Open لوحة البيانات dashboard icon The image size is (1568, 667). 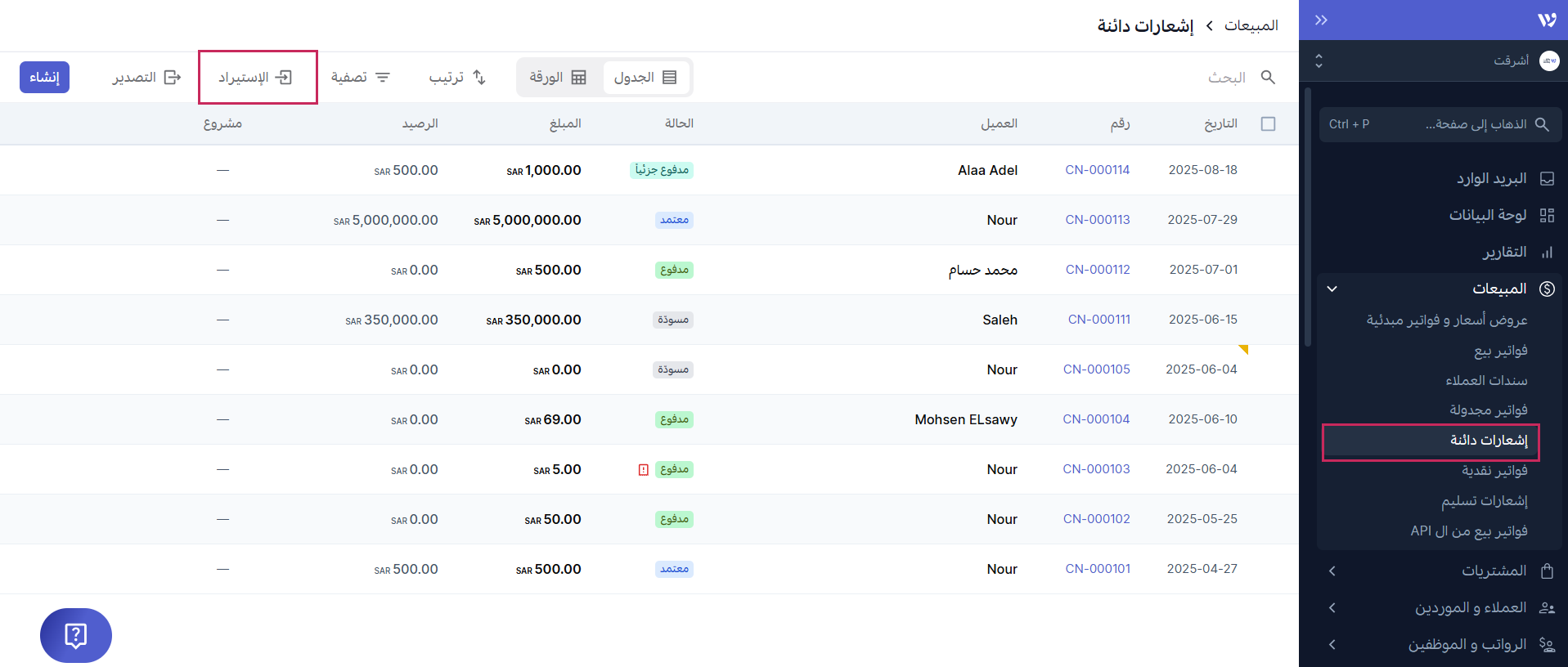click(x=1546, y=215)
